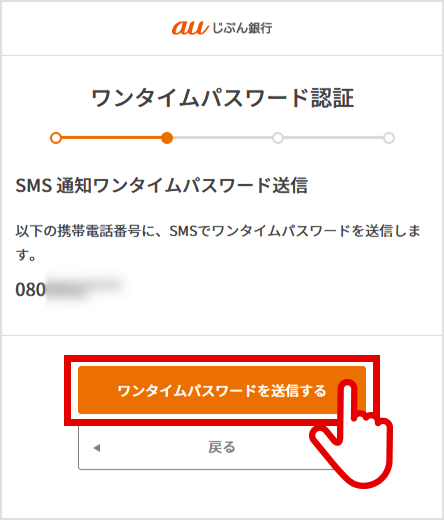Select the third gray step circle

click(278, 138)
